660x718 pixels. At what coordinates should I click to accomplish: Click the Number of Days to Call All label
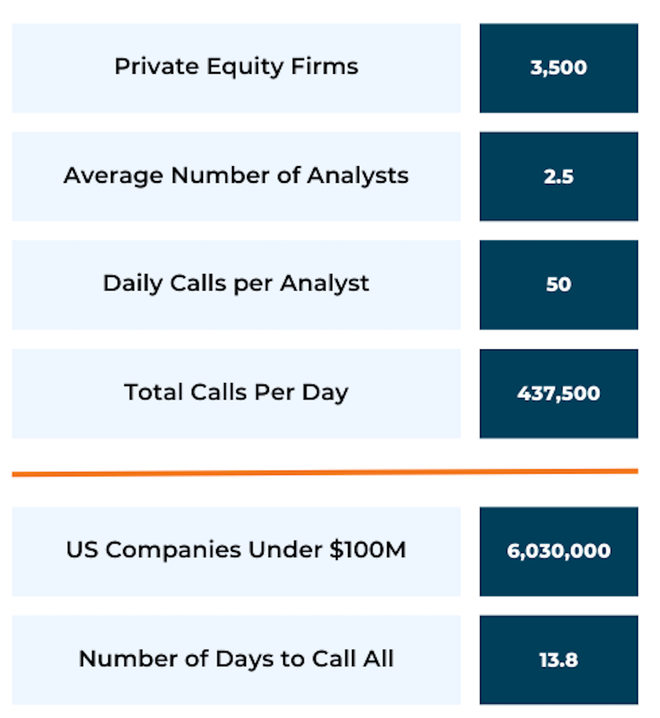click(236, 660)
